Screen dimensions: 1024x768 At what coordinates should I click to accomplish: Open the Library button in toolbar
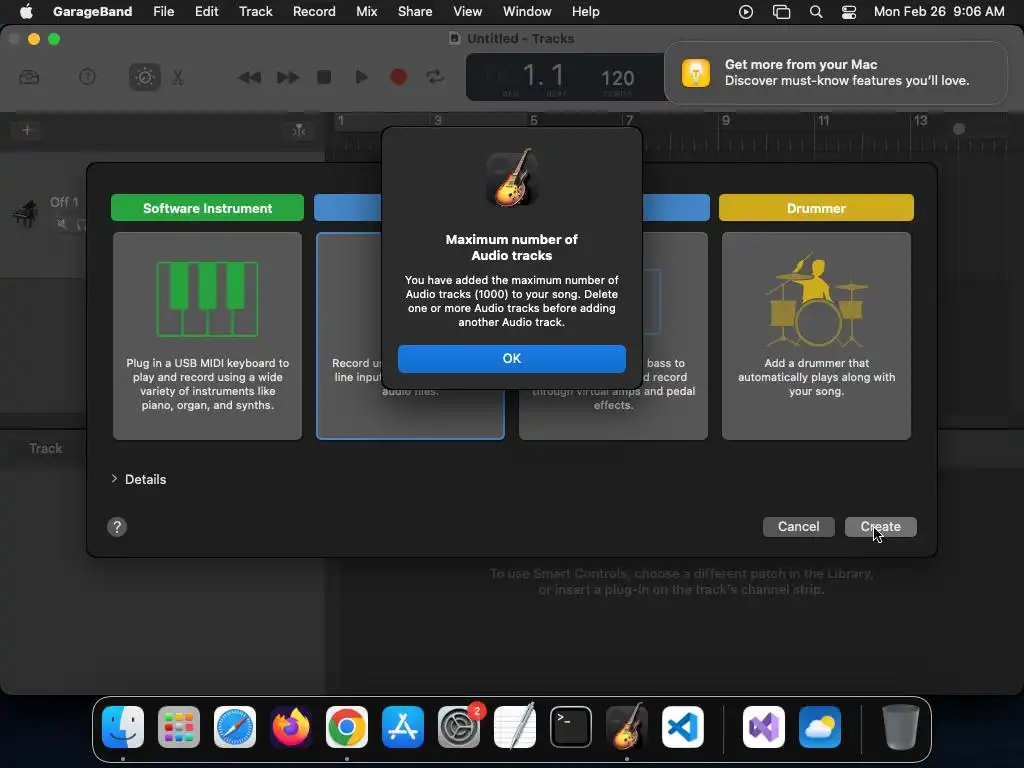(29, 77)
